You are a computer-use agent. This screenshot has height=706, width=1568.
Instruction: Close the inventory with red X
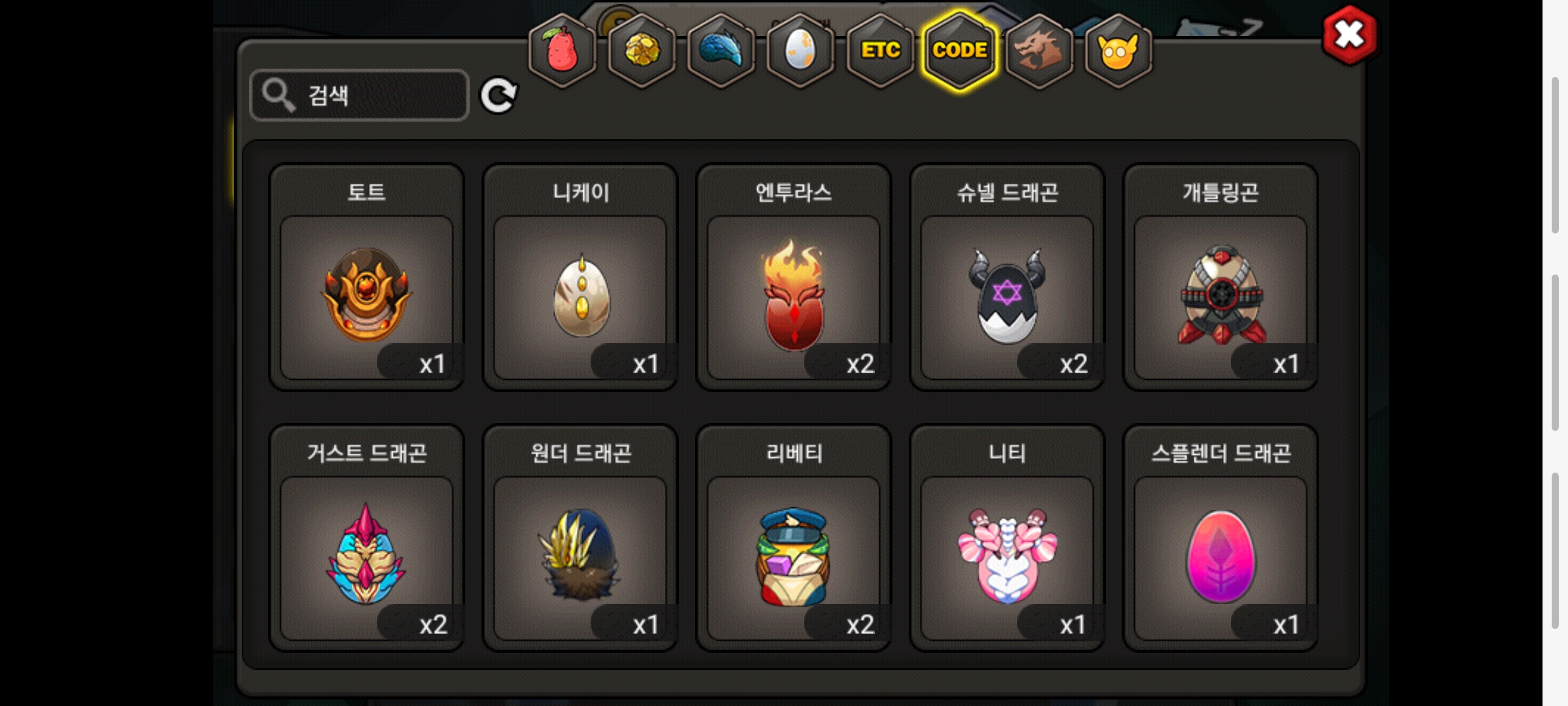(1349, 35)
